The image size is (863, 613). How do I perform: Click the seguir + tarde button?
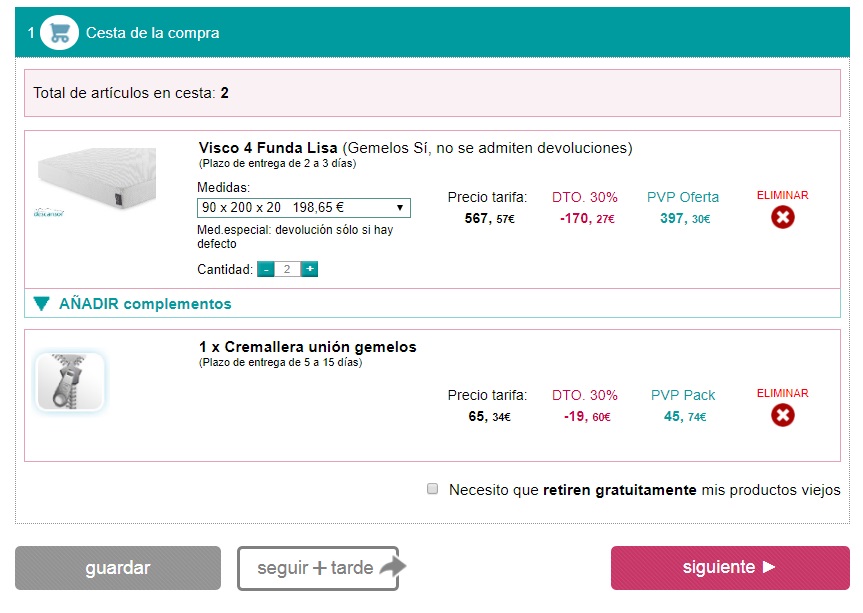pos(315,568)
